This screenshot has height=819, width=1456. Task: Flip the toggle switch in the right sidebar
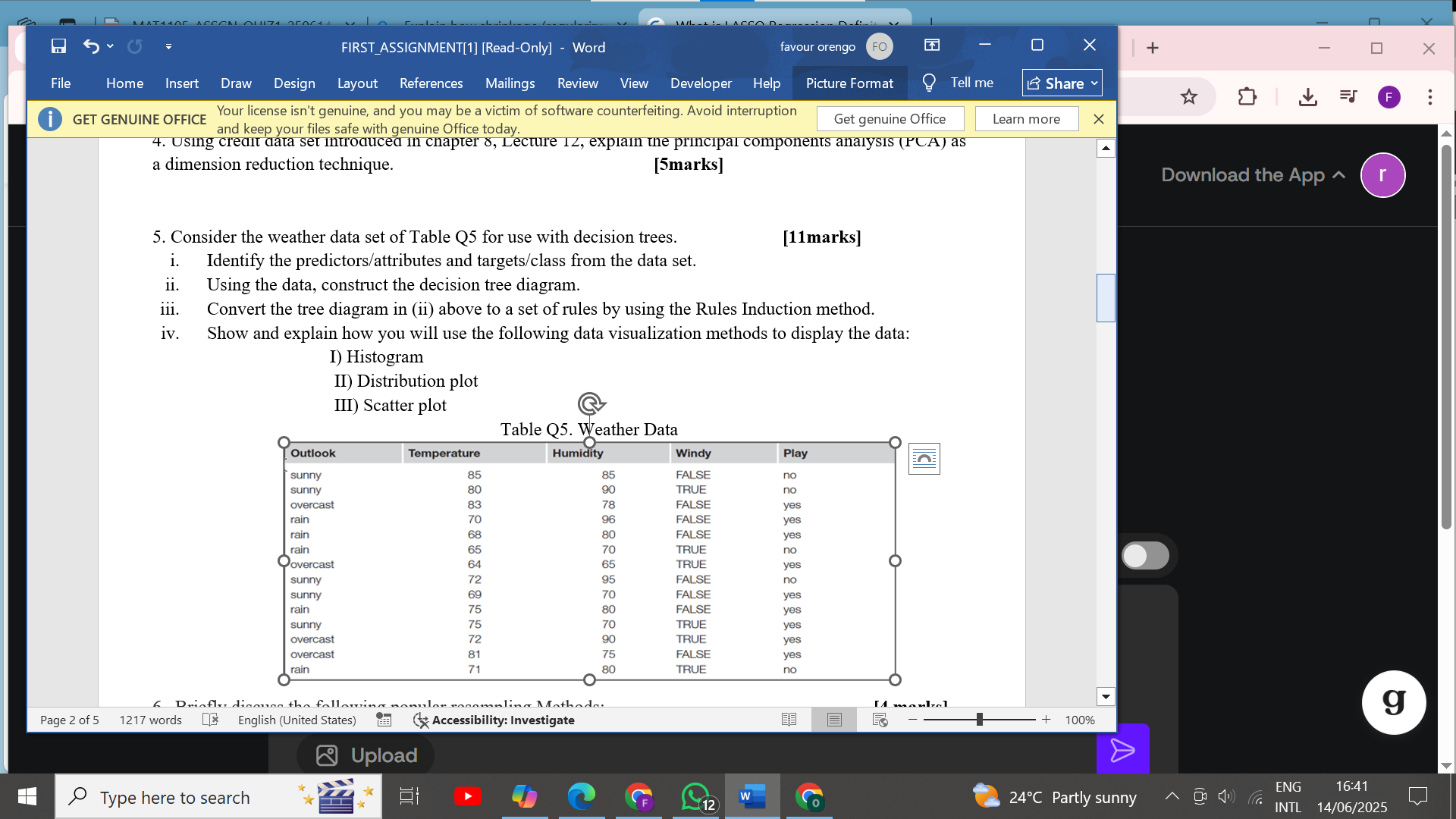(1144, 555)
